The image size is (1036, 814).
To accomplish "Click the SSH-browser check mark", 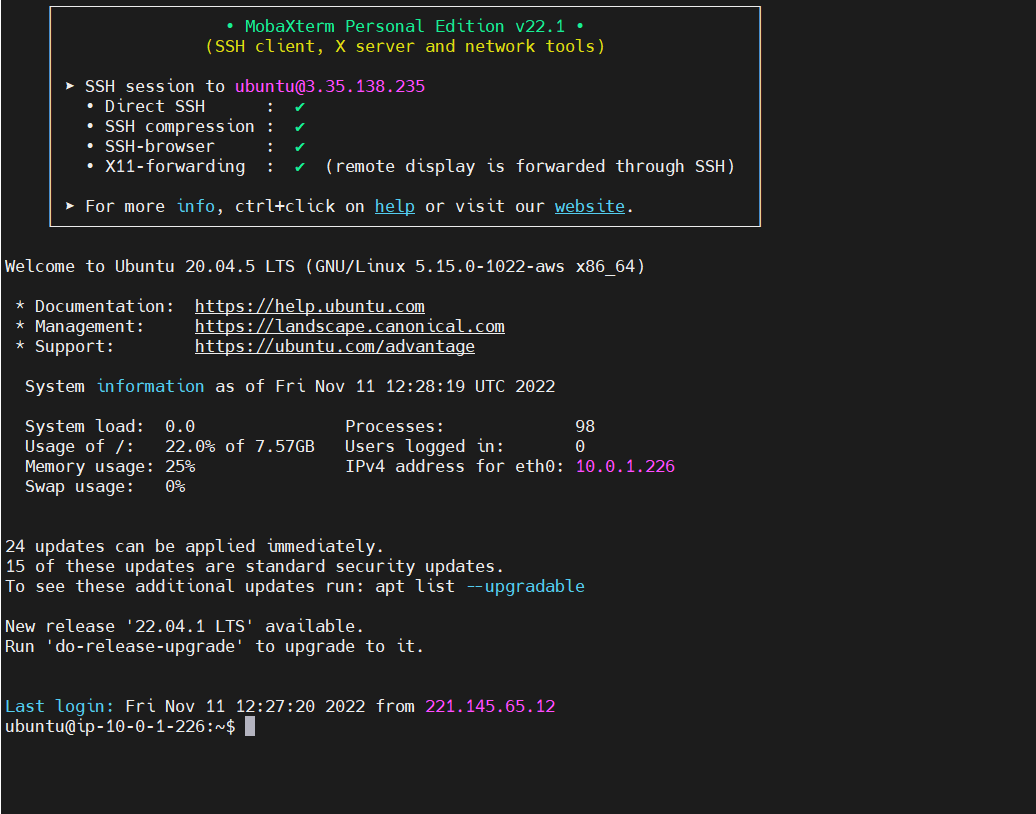I will [x=300, y=147].
